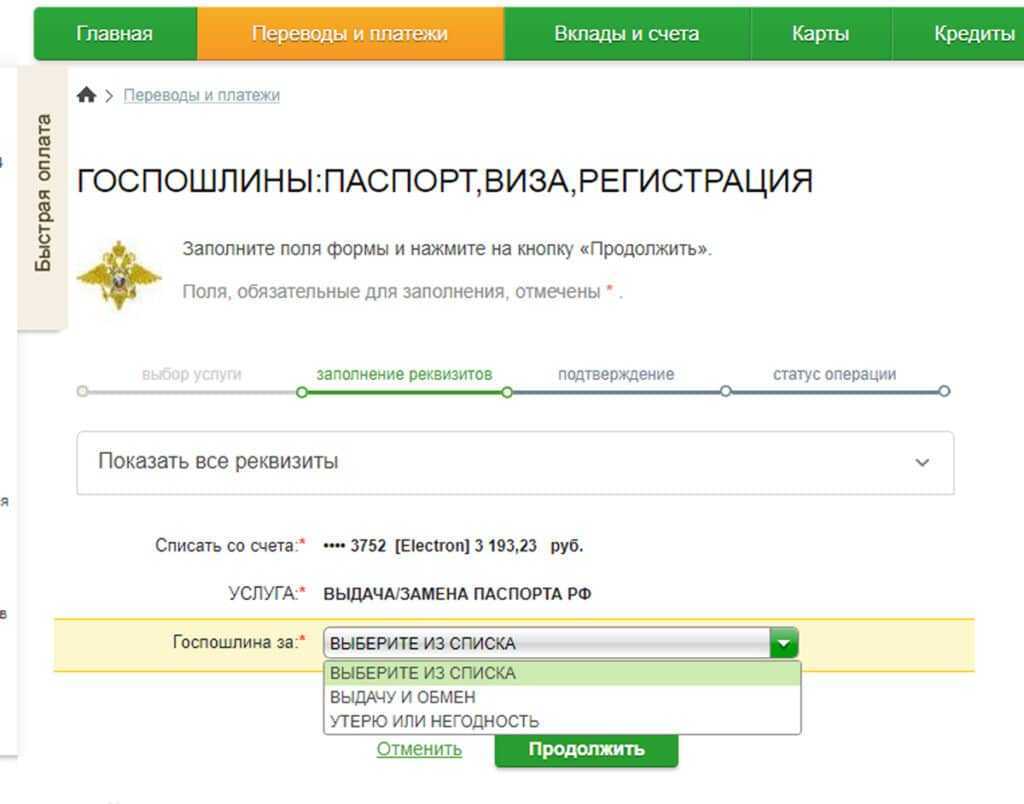
Task: Click the заполнение реквизитов step label
Action: point(404,374)
